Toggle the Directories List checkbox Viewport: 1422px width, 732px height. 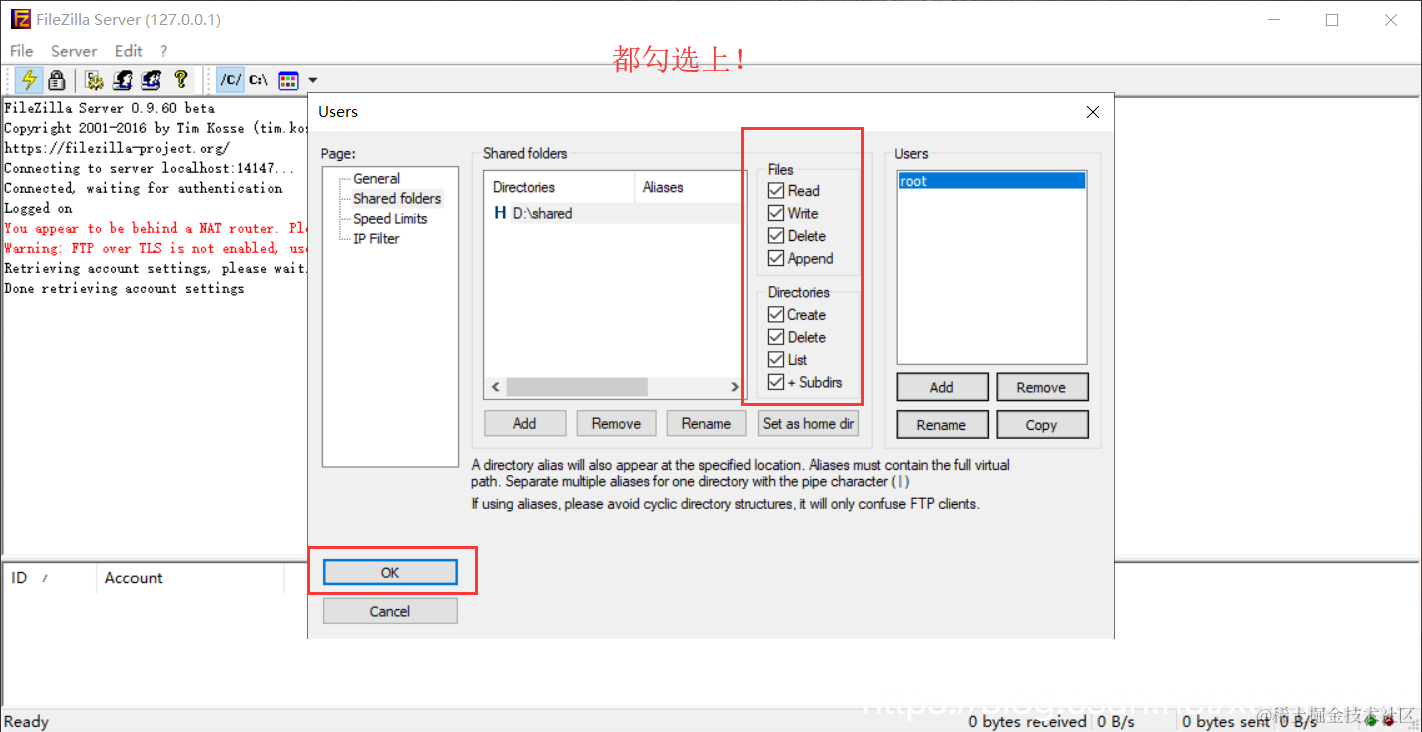(x=776, y=359)
